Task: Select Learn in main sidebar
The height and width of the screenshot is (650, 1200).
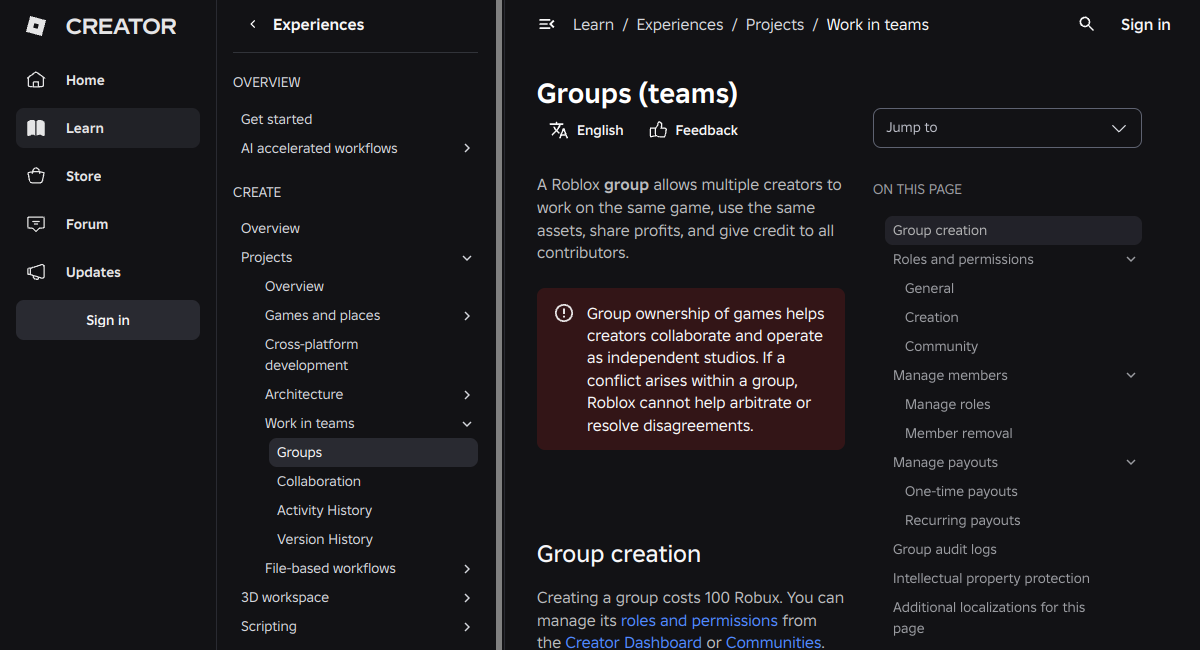Action: pos(108,128)
